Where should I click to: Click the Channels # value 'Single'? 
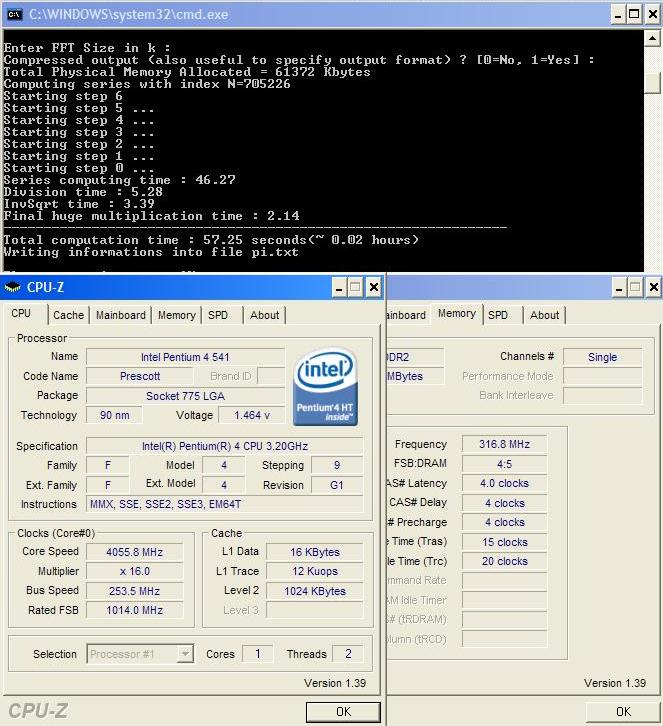tap(602, 357)
